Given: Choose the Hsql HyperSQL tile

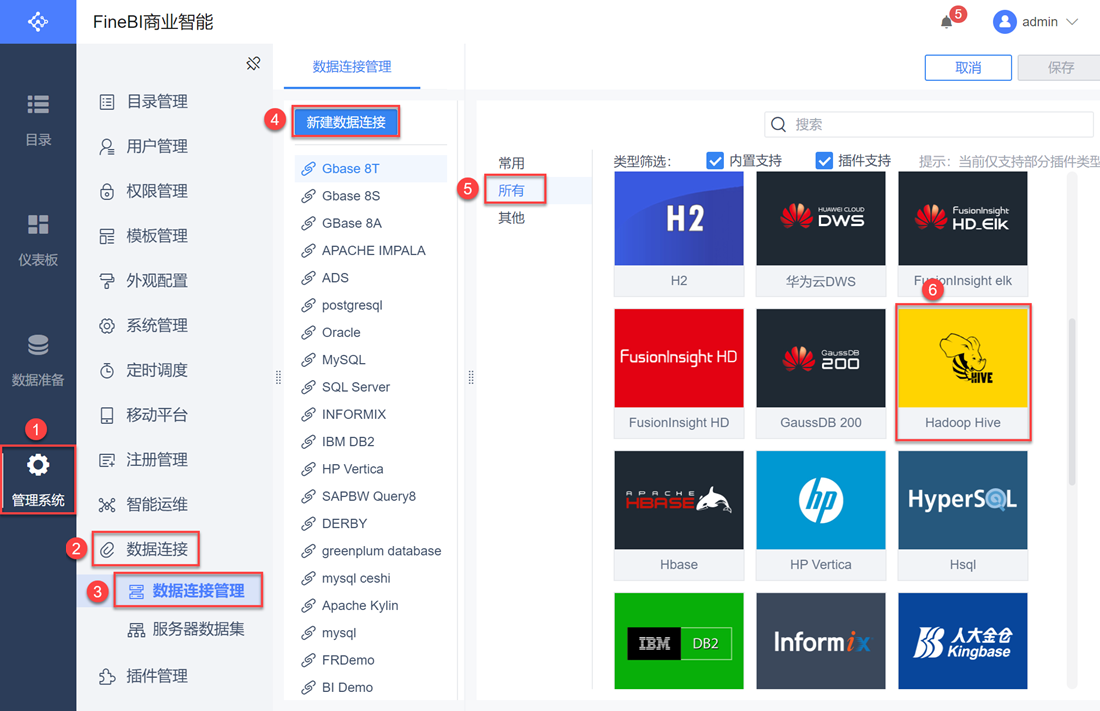Looking at the screenshot, I should 962,515.
